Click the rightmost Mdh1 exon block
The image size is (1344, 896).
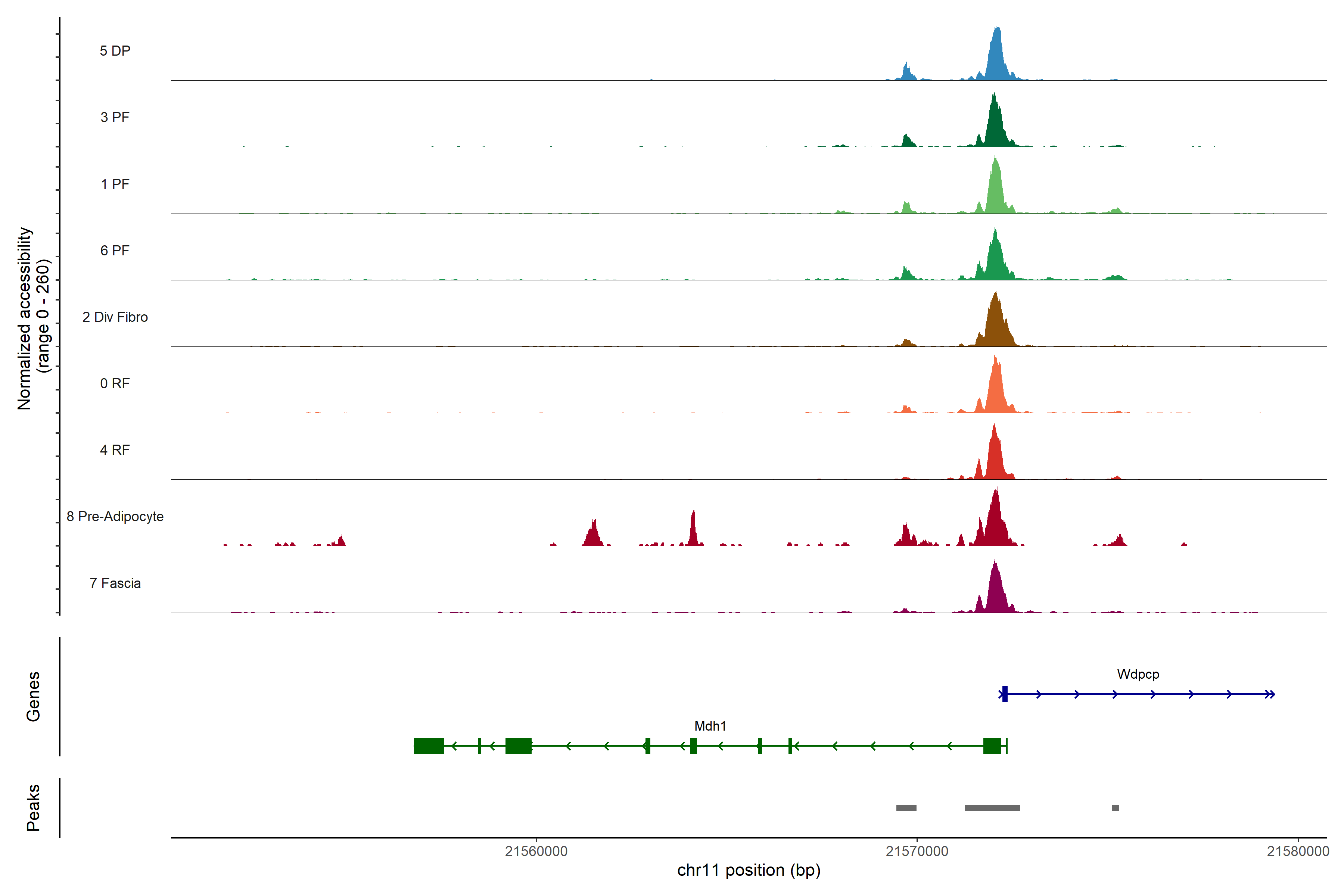click(992, 746)
